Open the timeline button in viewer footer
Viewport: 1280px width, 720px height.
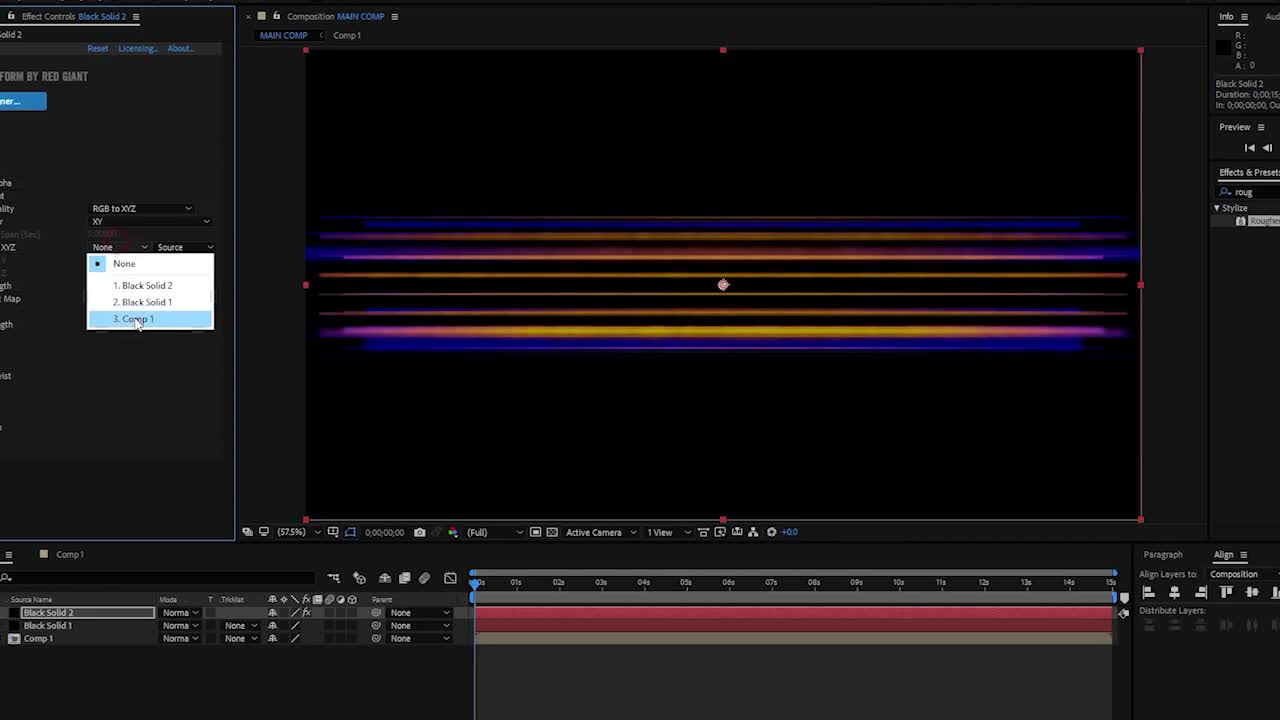pos(736,532)
